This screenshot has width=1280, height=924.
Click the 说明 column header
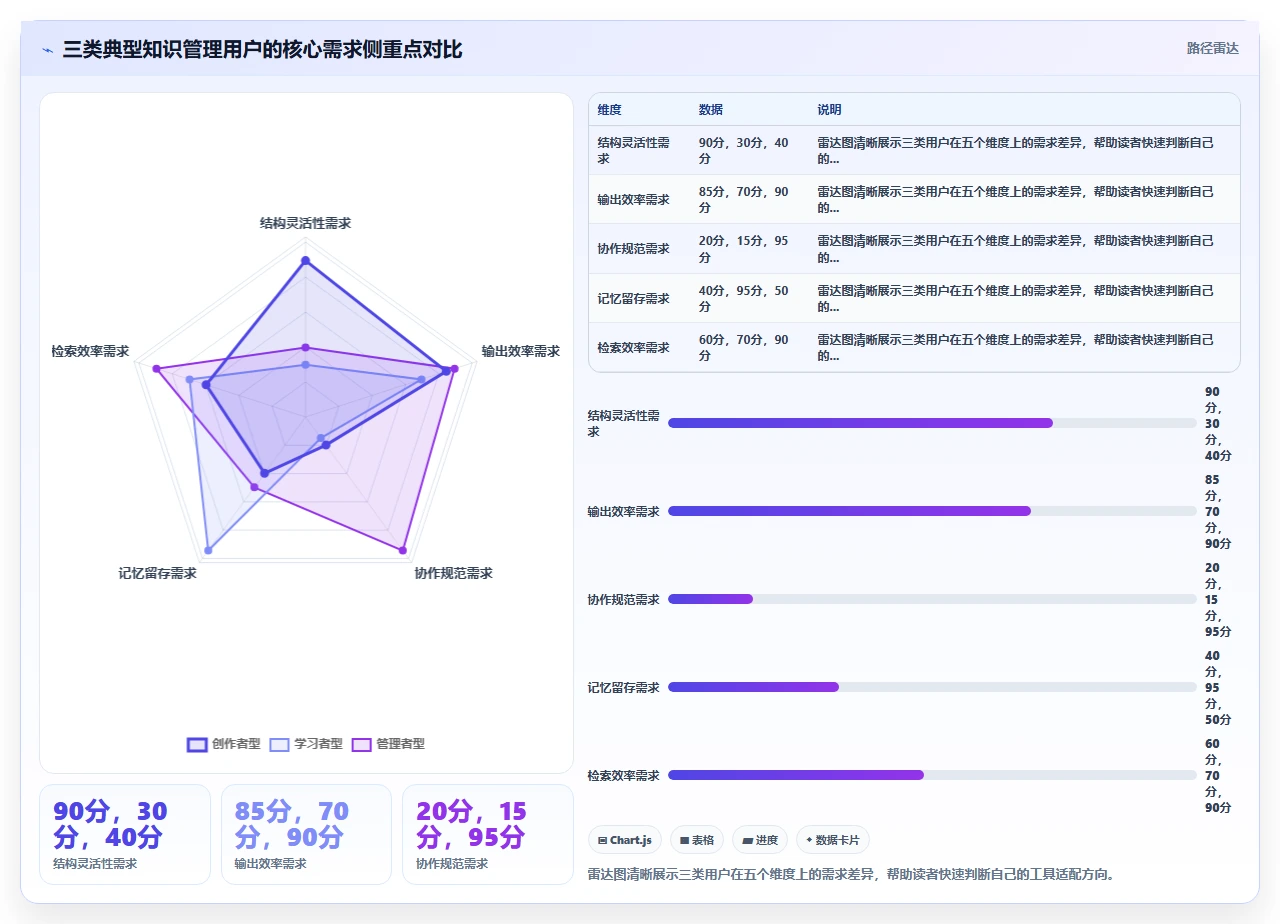point(829,109)
